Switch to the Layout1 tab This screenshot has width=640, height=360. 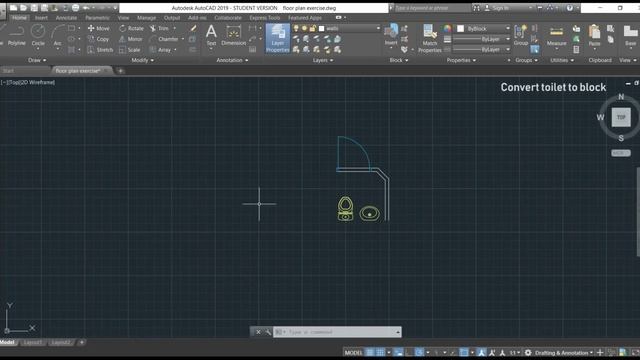click(33, 342)
